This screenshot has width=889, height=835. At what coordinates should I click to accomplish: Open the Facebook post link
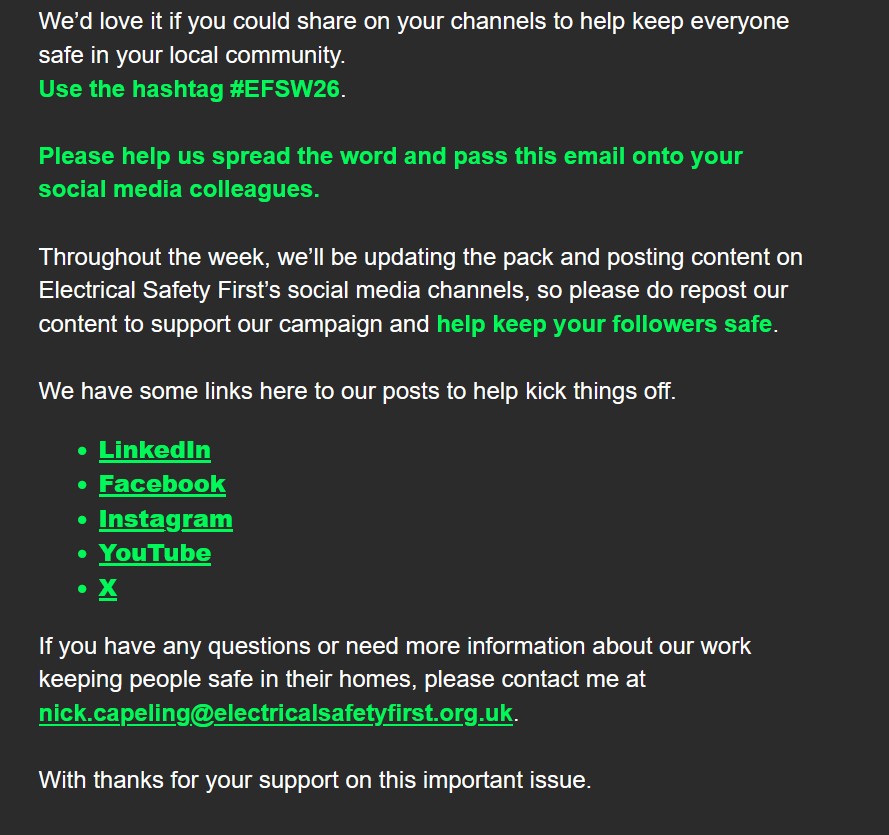tap(162, 484)
